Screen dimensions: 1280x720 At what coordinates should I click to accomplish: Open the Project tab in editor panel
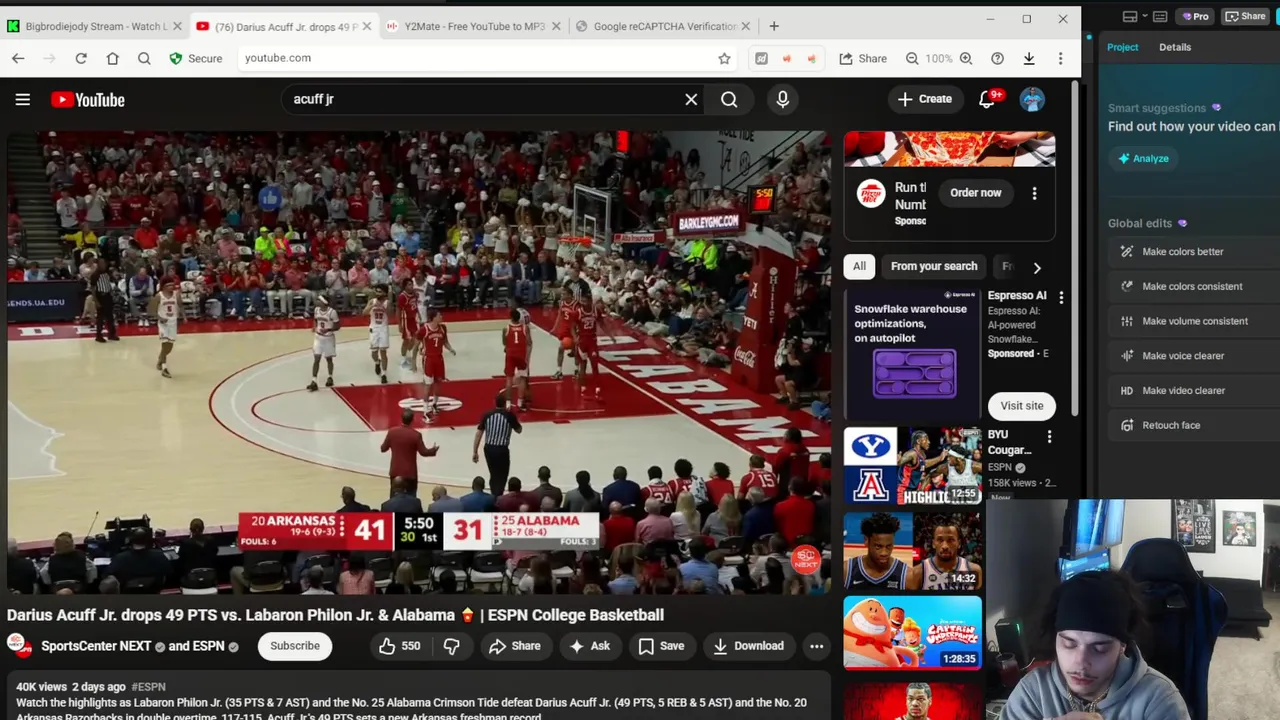coord(1122,47)
